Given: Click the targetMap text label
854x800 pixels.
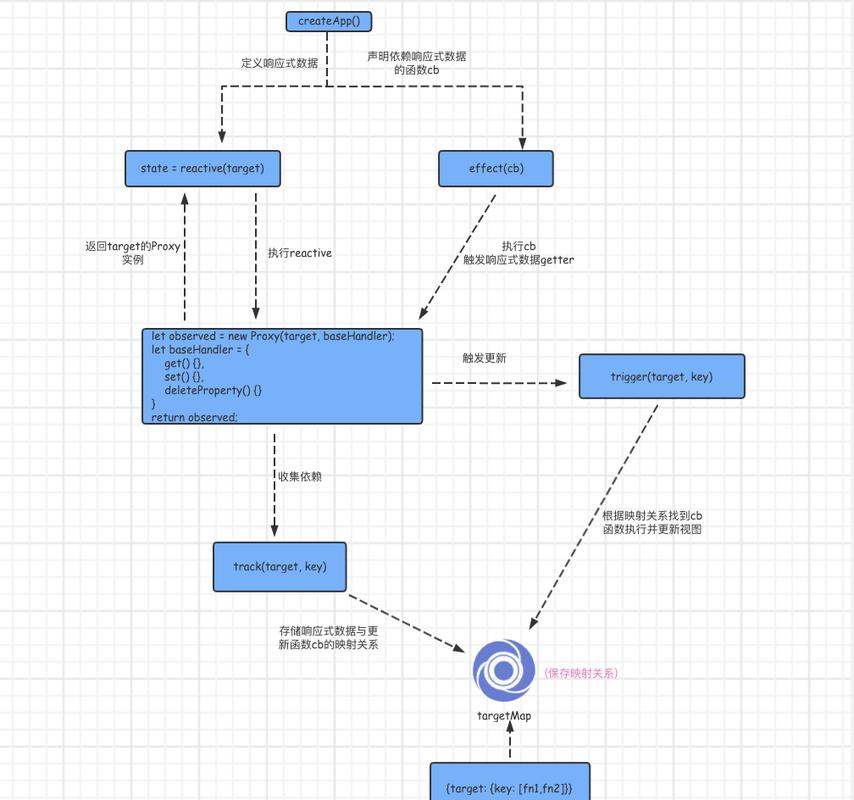Looking at the screenshot, I should [x=506, y=715].
